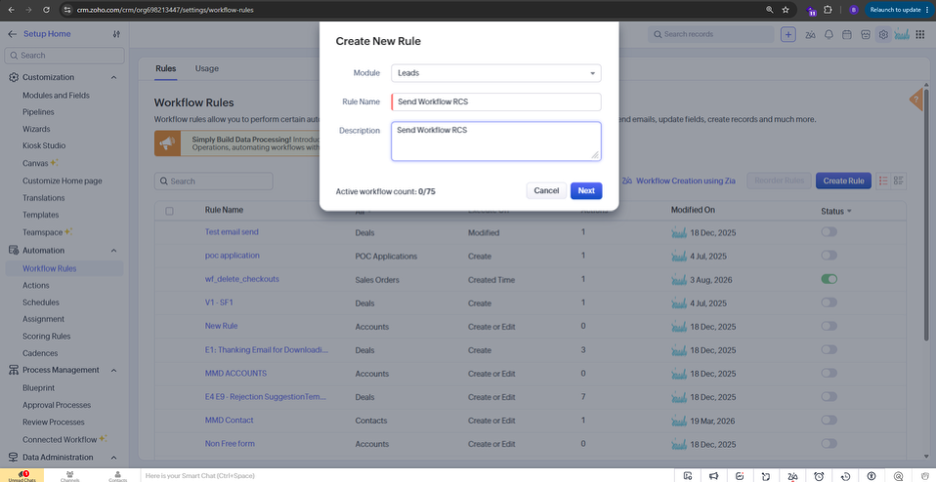Switch to the Rules tab
Image resolution: width=936 pixels, height=482 pixels.
pos(165,69)
